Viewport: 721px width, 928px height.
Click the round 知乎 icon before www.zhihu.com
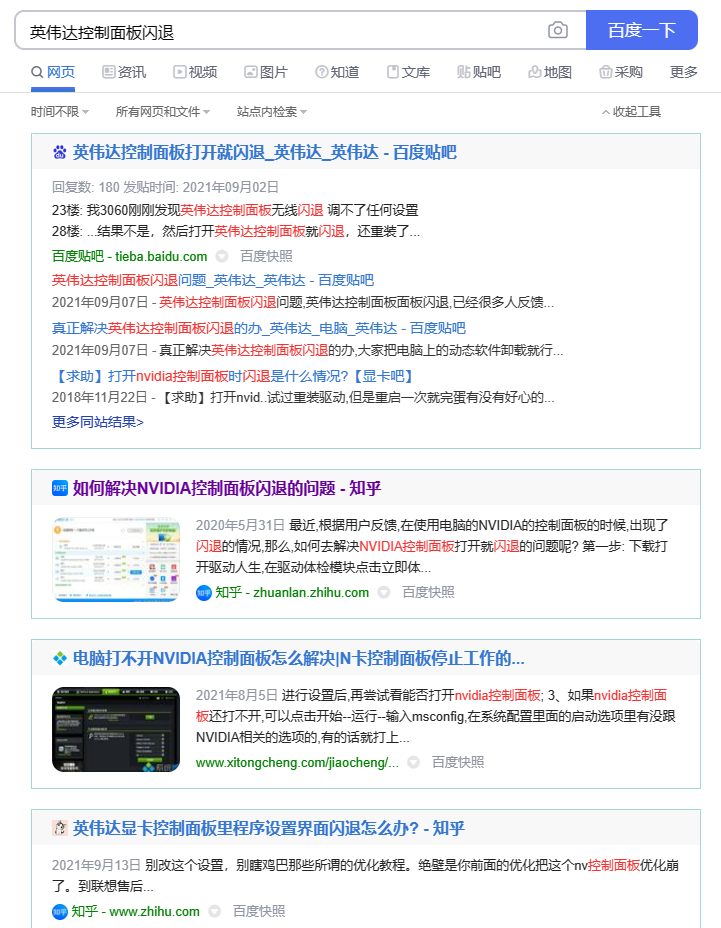pos(60,911)
